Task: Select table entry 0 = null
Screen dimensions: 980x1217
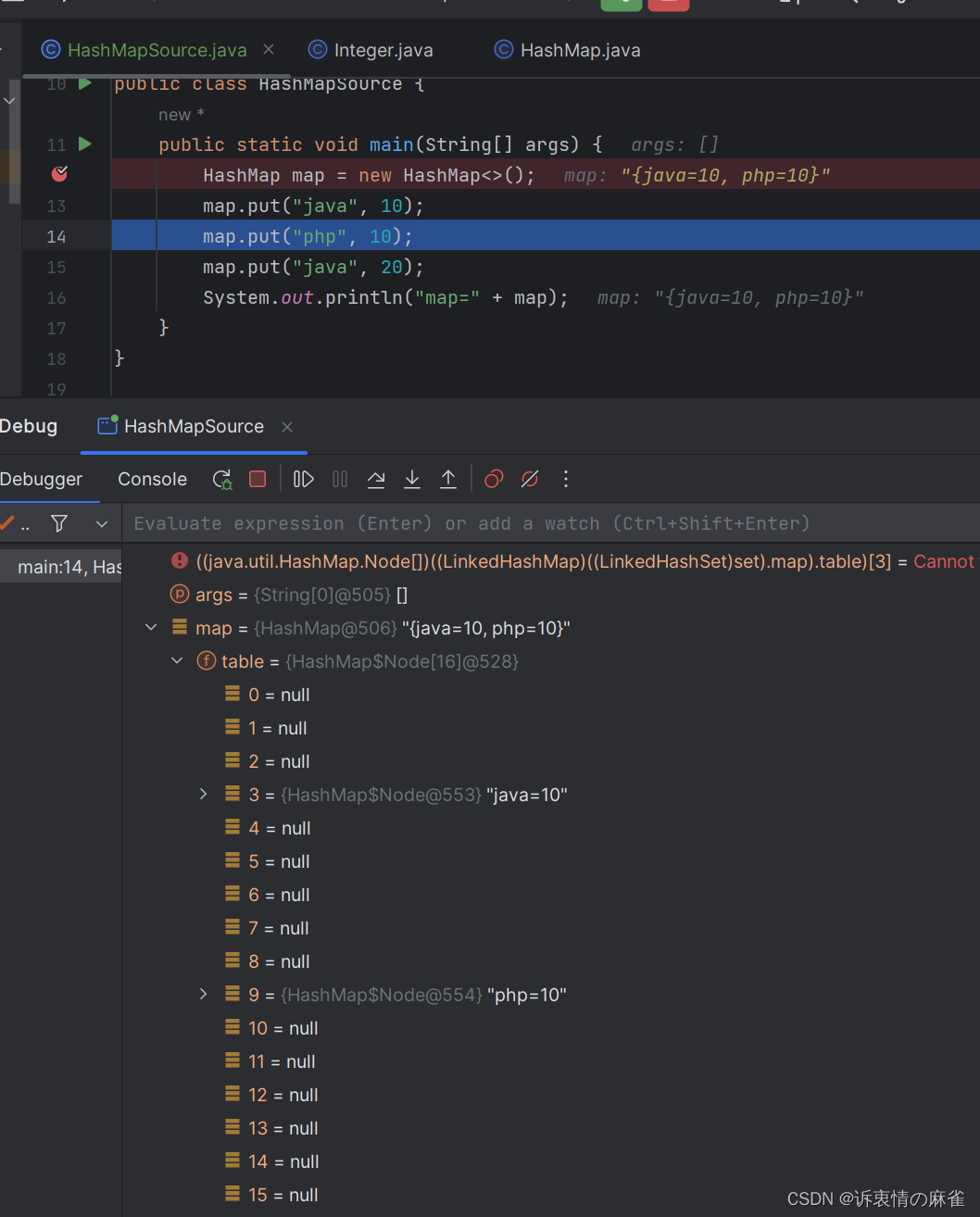Action: tap(551, 695)
